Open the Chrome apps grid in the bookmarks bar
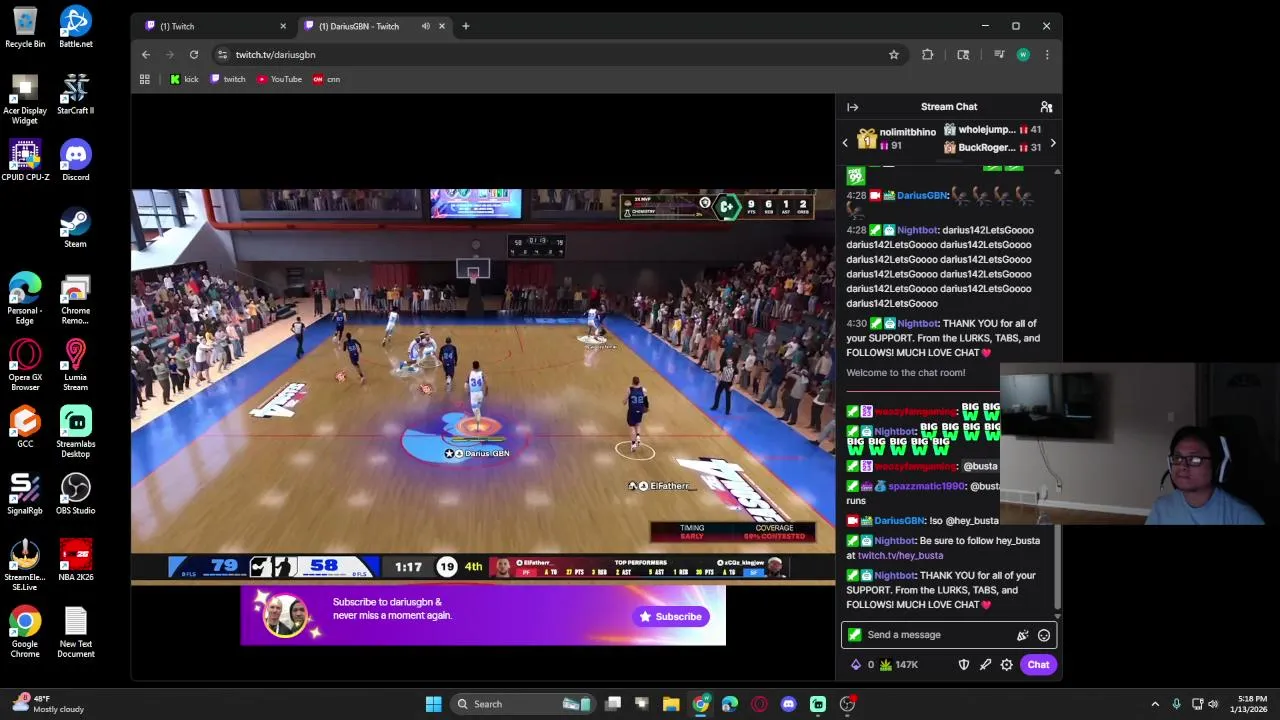This screenshot has height=720, width=1280. coord(145,79)
